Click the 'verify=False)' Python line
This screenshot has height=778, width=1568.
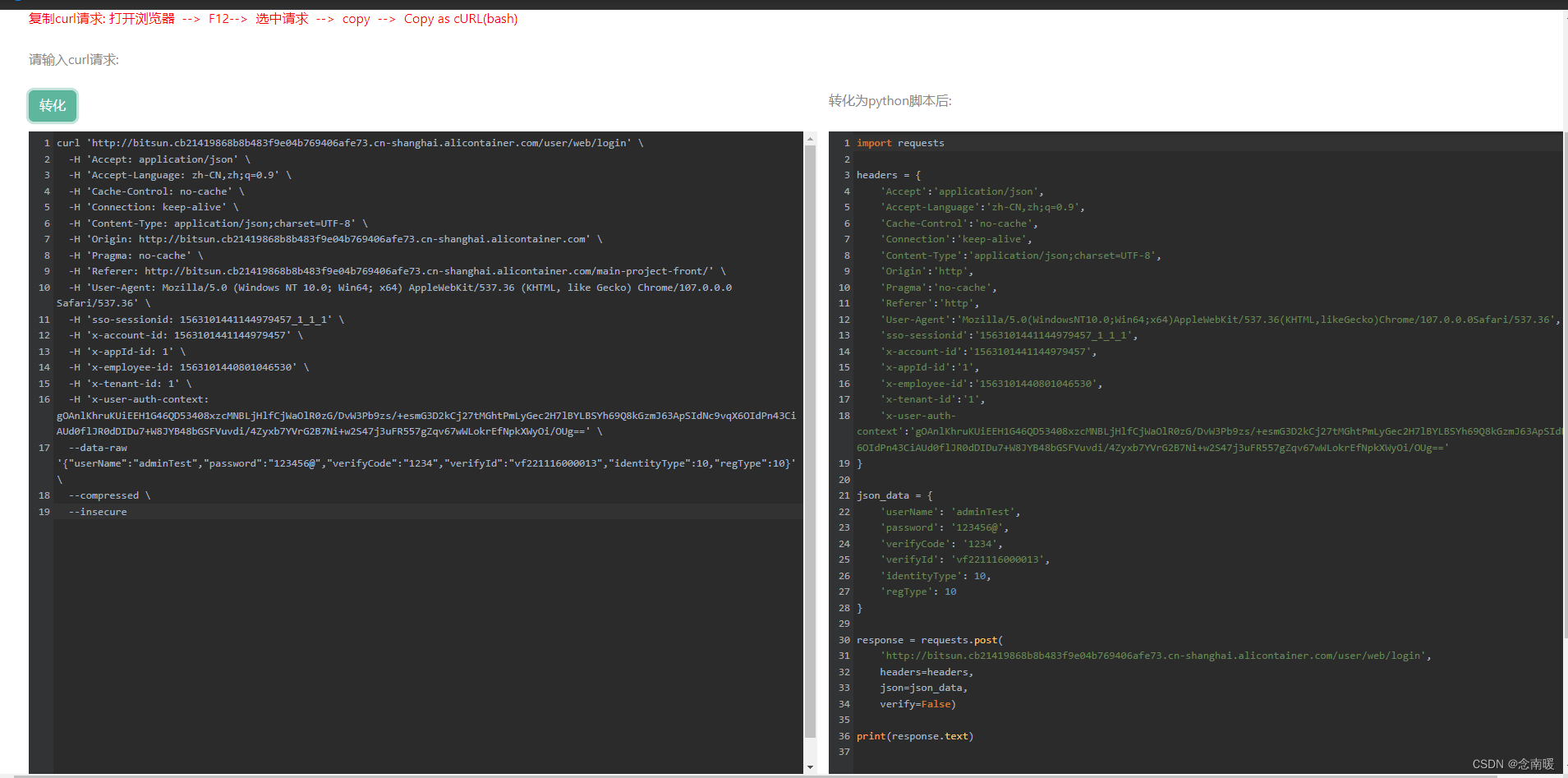click(917, 704)
